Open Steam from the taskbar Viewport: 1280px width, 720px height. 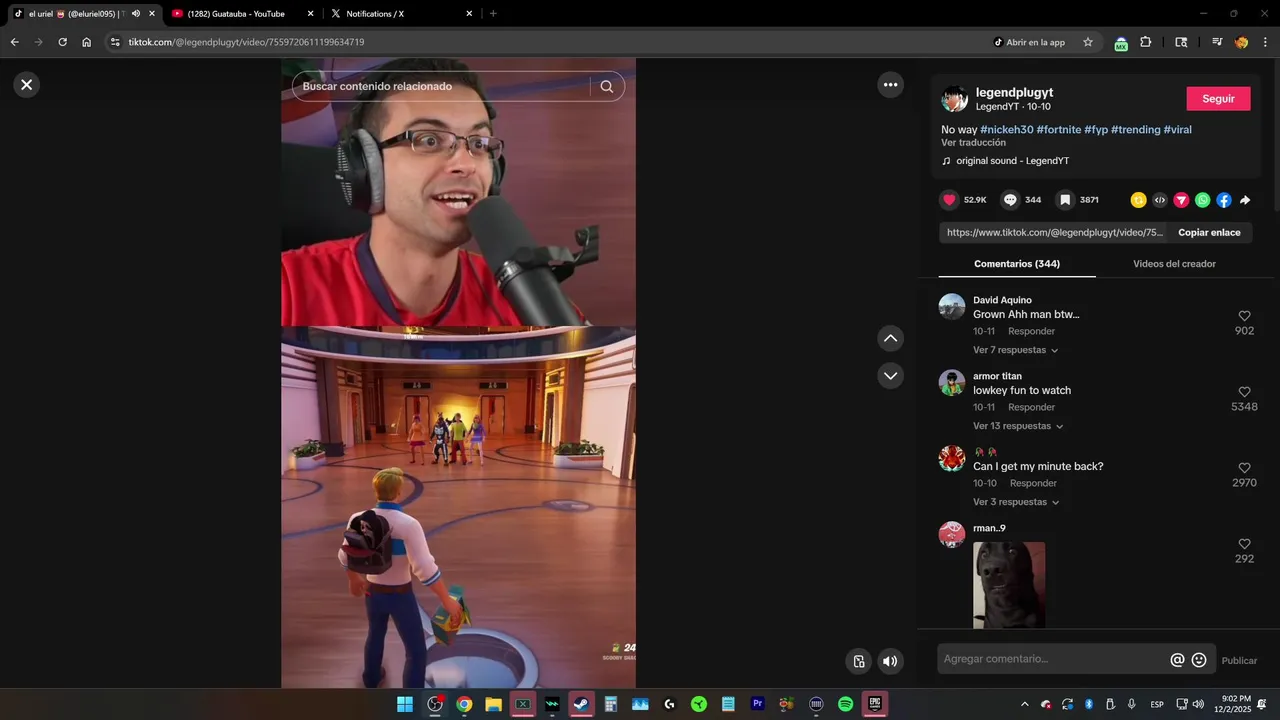(x=581, y=704)
